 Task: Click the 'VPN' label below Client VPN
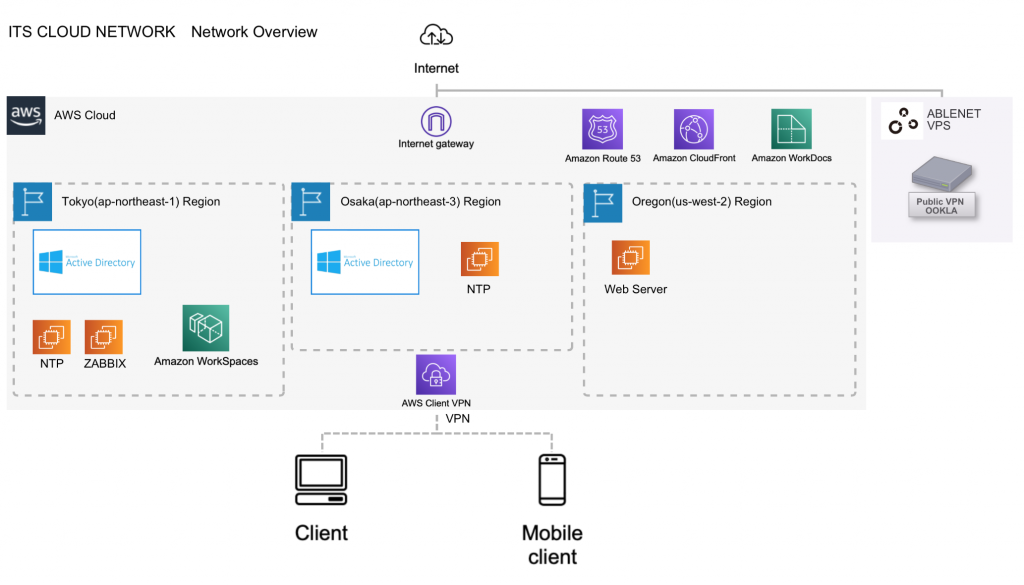(x=458, y=419)
